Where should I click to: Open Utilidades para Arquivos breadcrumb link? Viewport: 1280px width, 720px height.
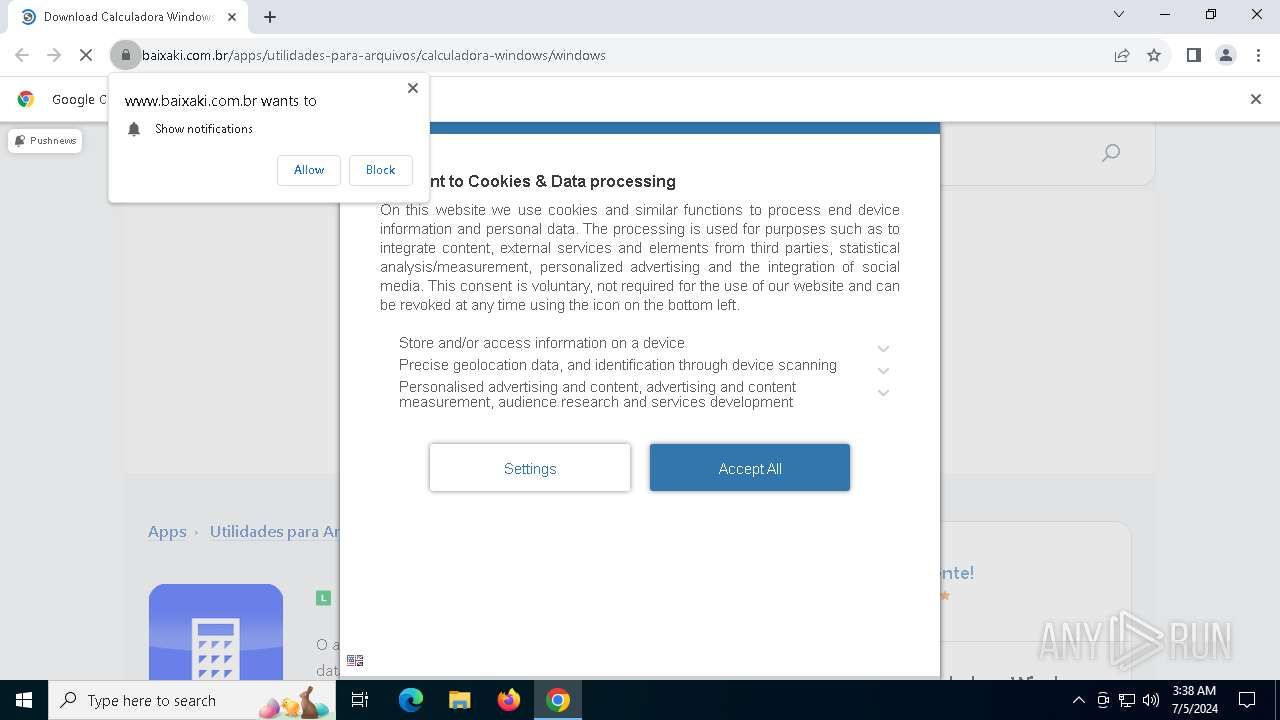coord(275,532)
